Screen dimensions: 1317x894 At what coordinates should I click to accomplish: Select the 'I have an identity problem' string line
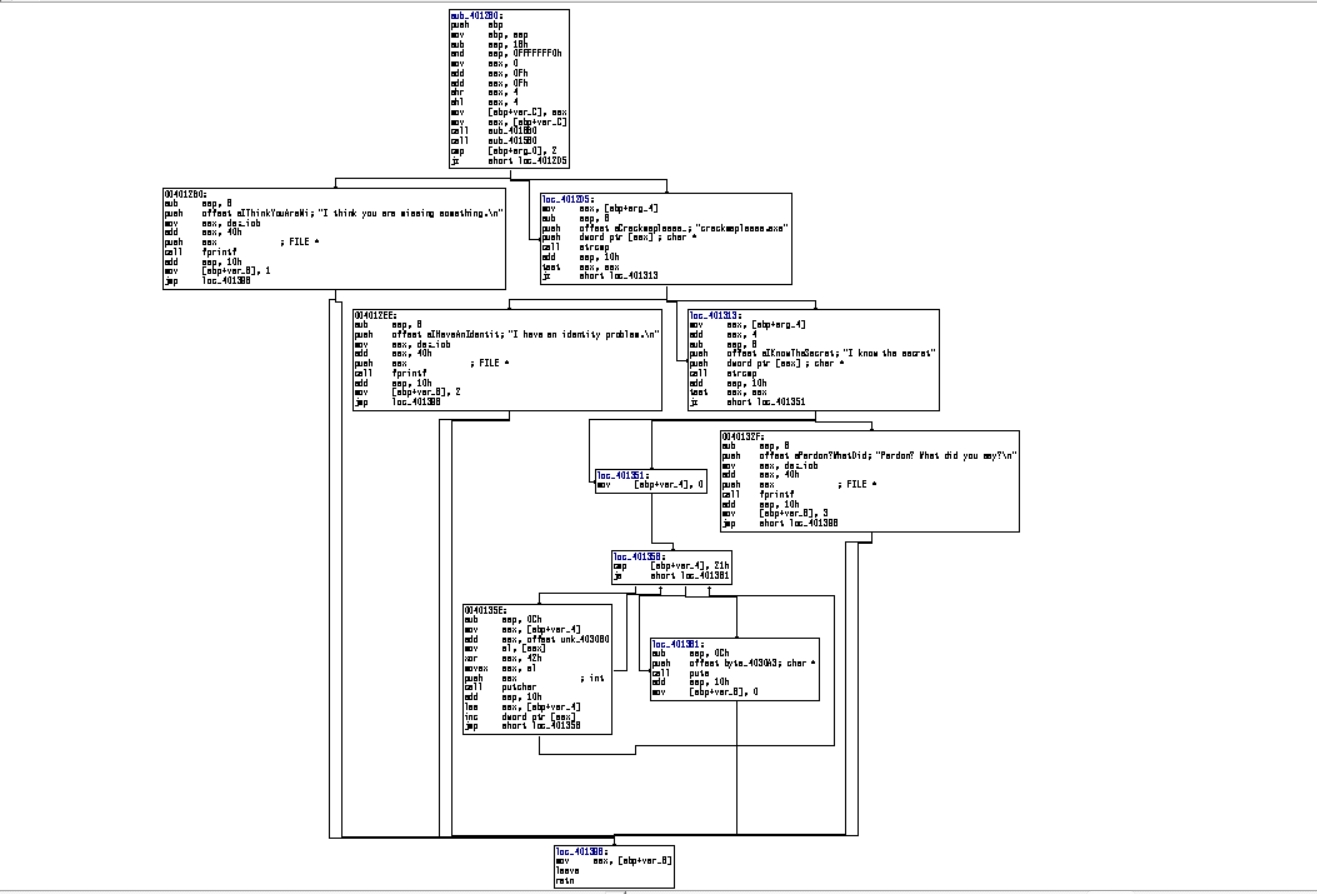[507, 334]
